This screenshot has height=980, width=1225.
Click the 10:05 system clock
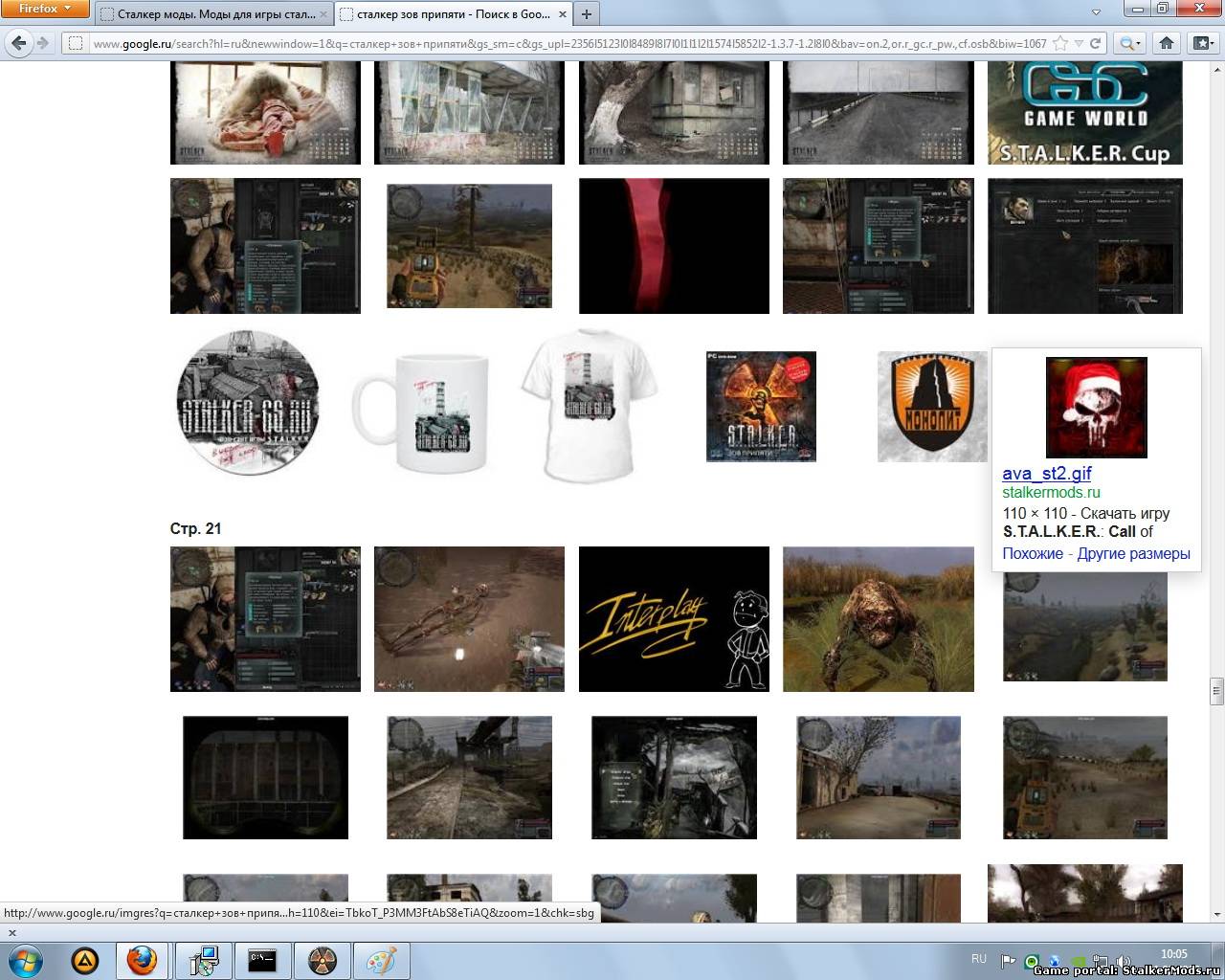coord(1174,953)
